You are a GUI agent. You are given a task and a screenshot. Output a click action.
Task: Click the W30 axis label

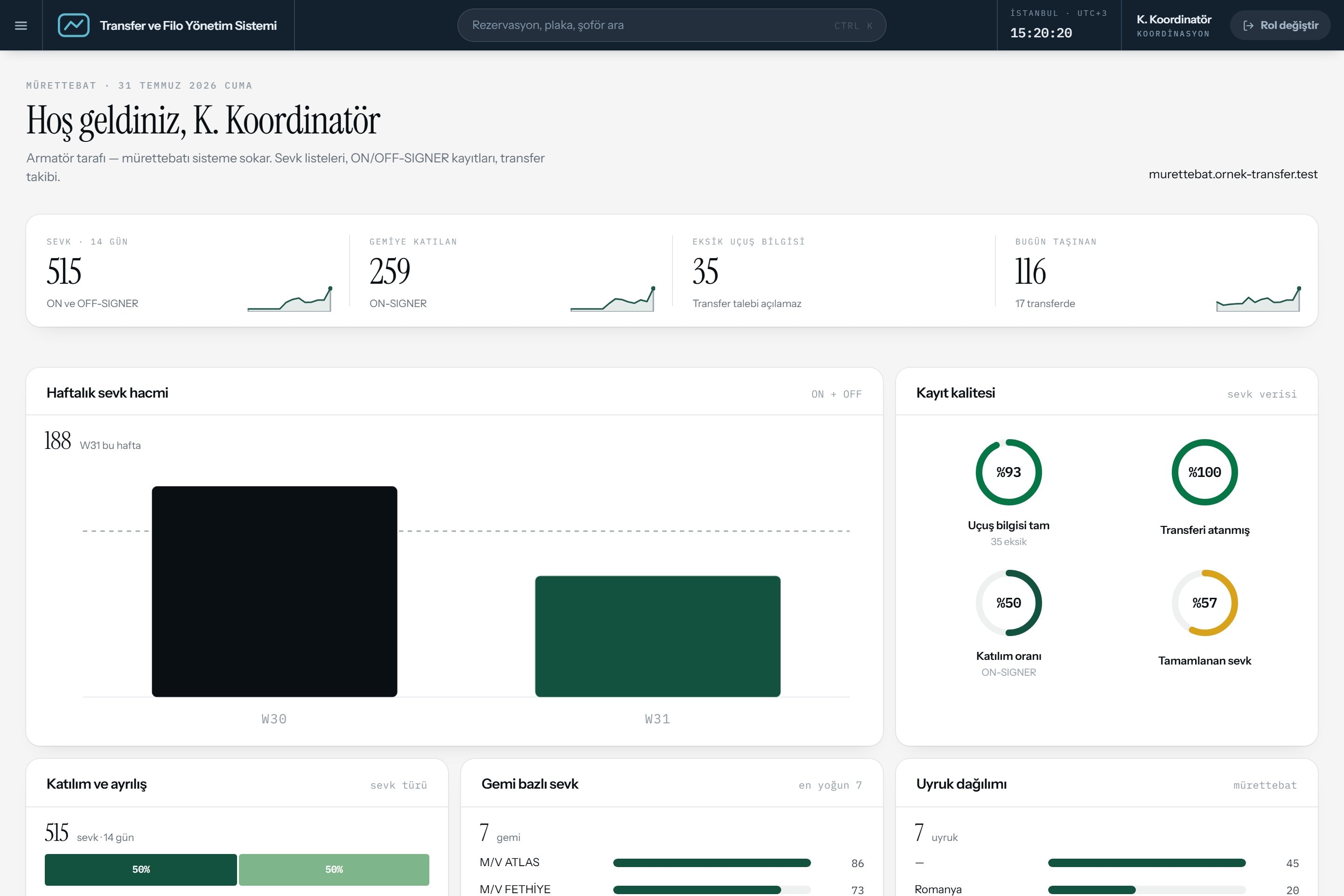(274, 719)
